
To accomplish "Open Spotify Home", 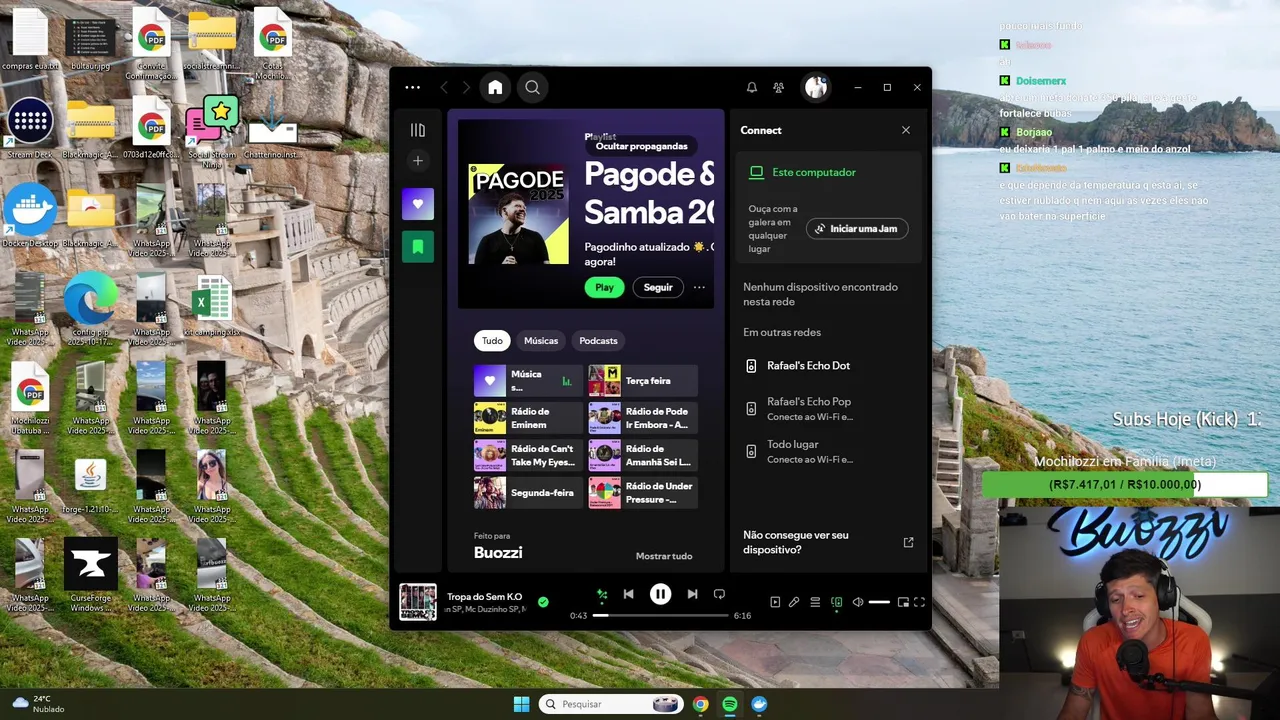I will pyautogui.click(x=495, y=88).
